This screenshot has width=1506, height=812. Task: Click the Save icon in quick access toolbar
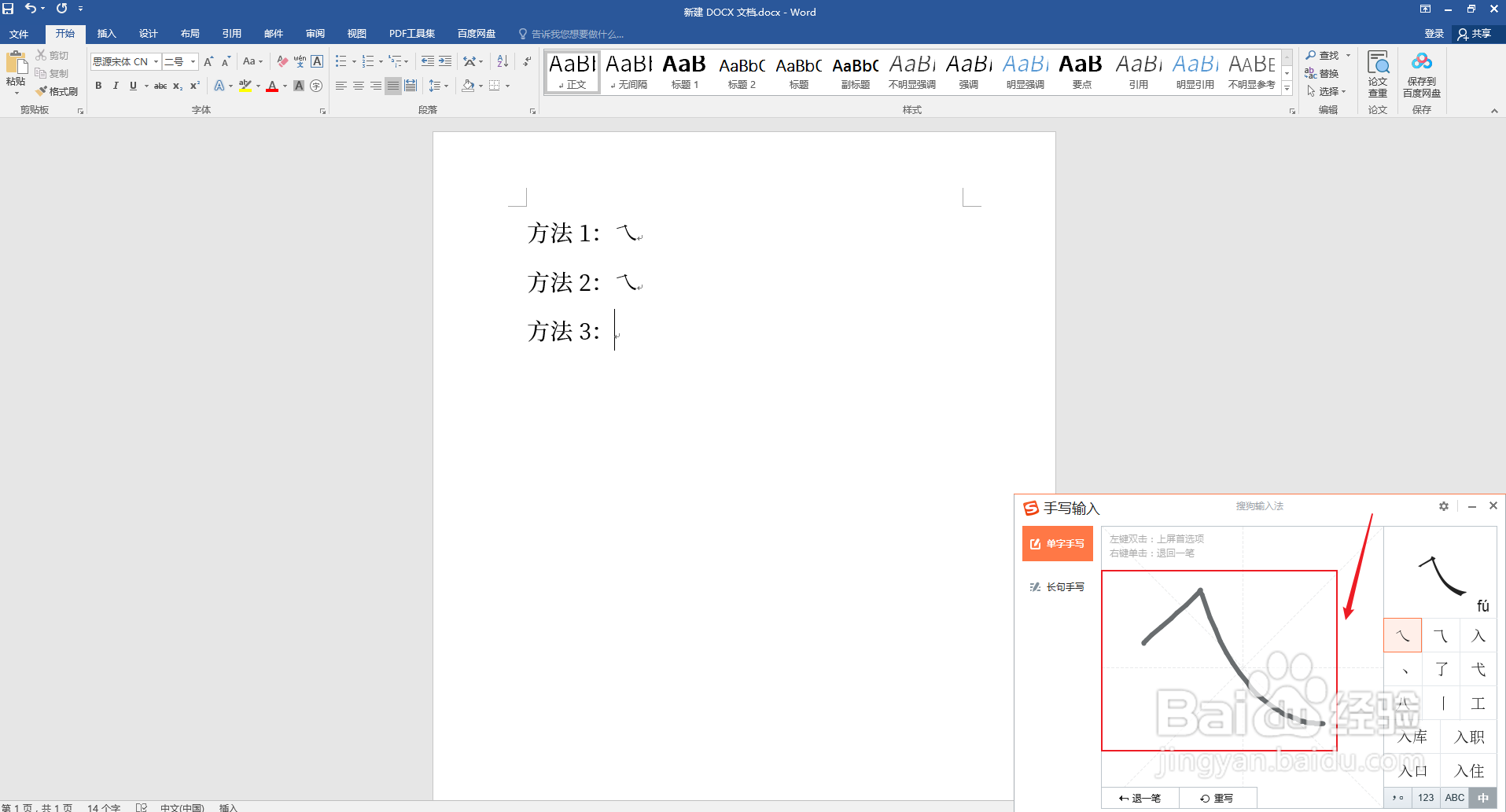coord(9,9)
